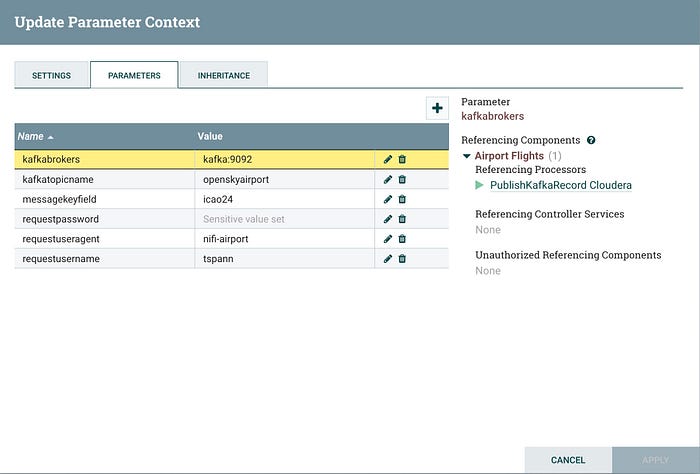Select the messagekeyfield row
The height and width of the screenshot is (474, 700).
pyautogui.click(x=231, y=199)
